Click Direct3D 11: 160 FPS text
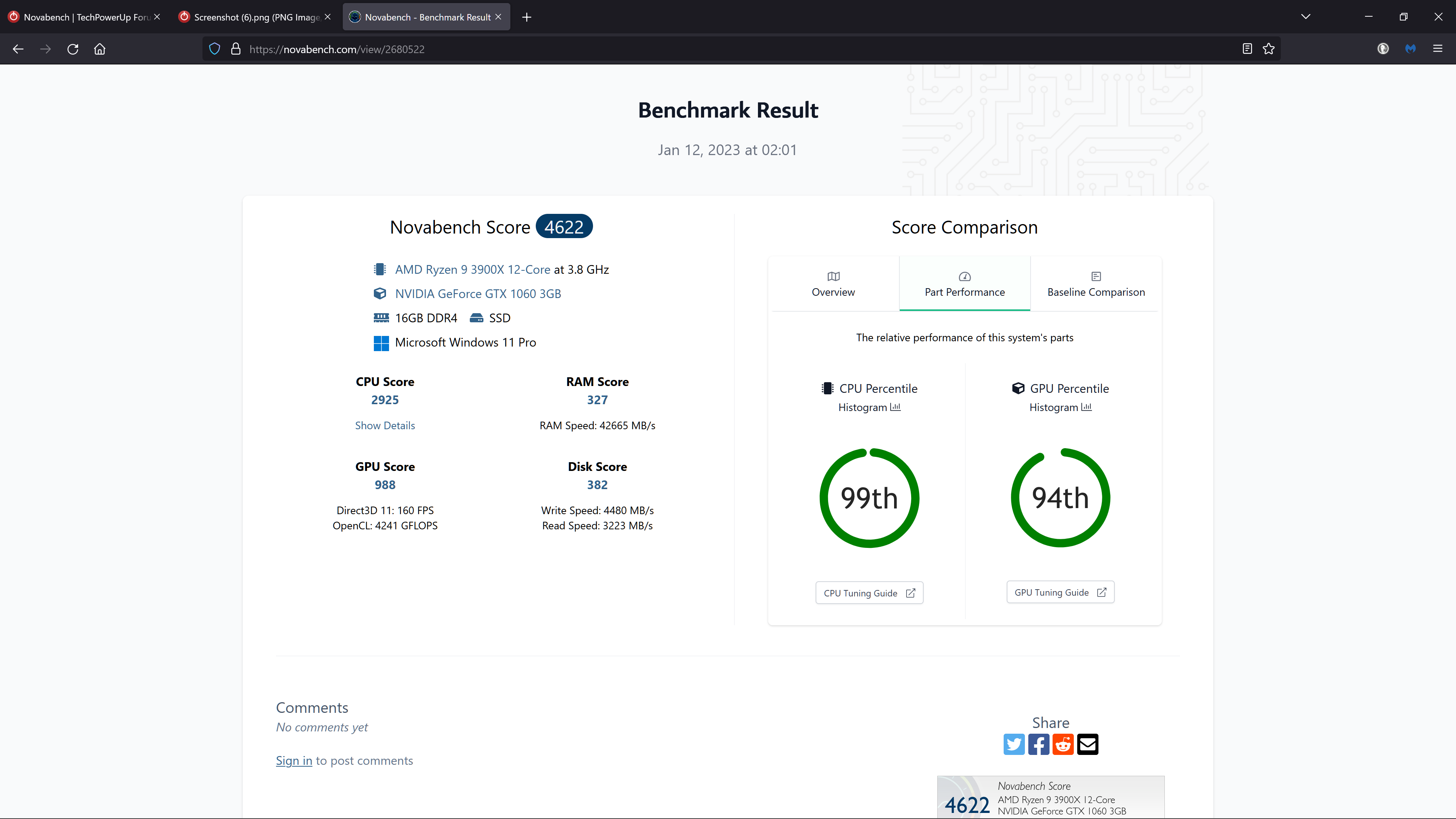The height and width of the screenshot is (819, 1456). [385, 510]
